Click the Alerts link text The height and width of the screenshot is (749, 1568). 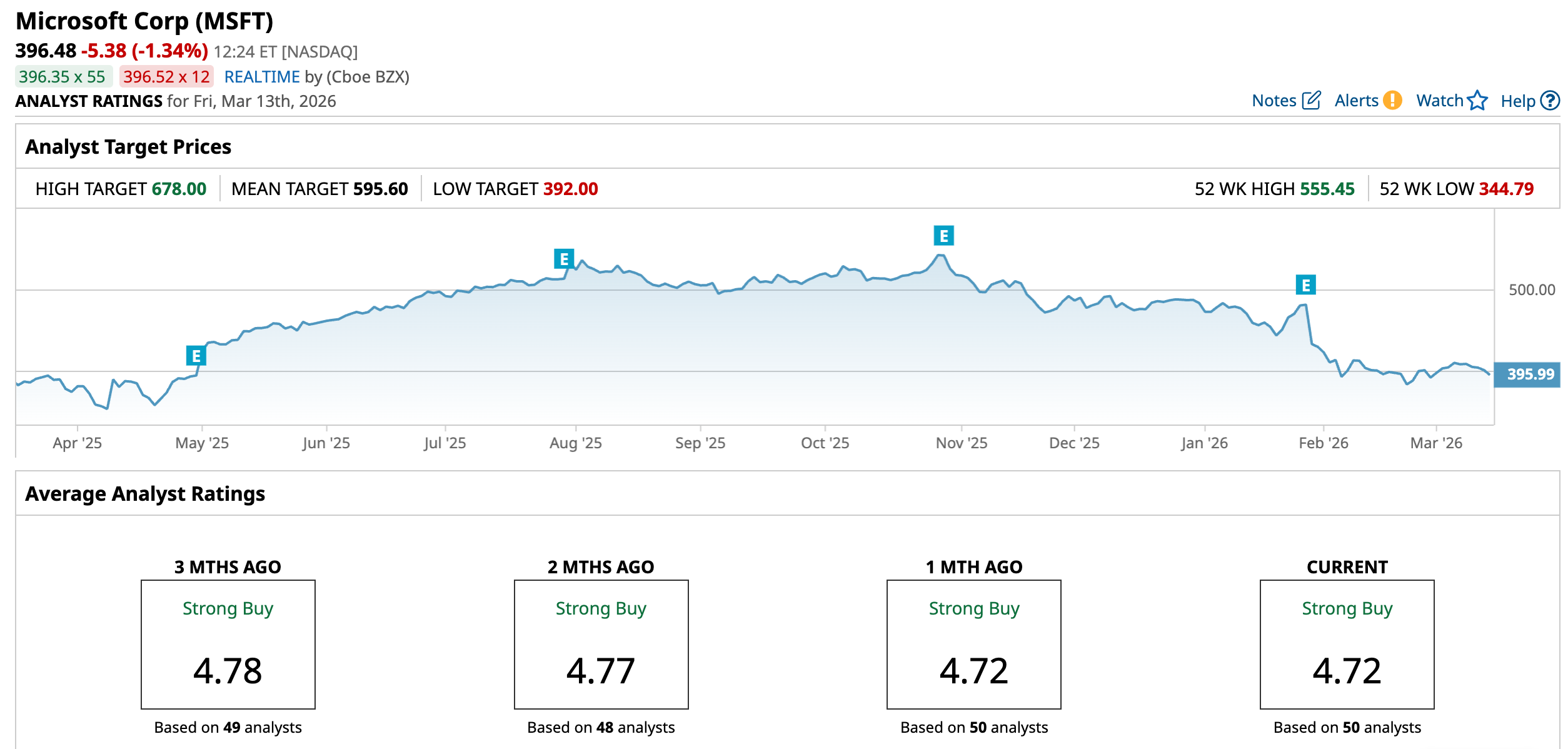[x=1356, y=101]
